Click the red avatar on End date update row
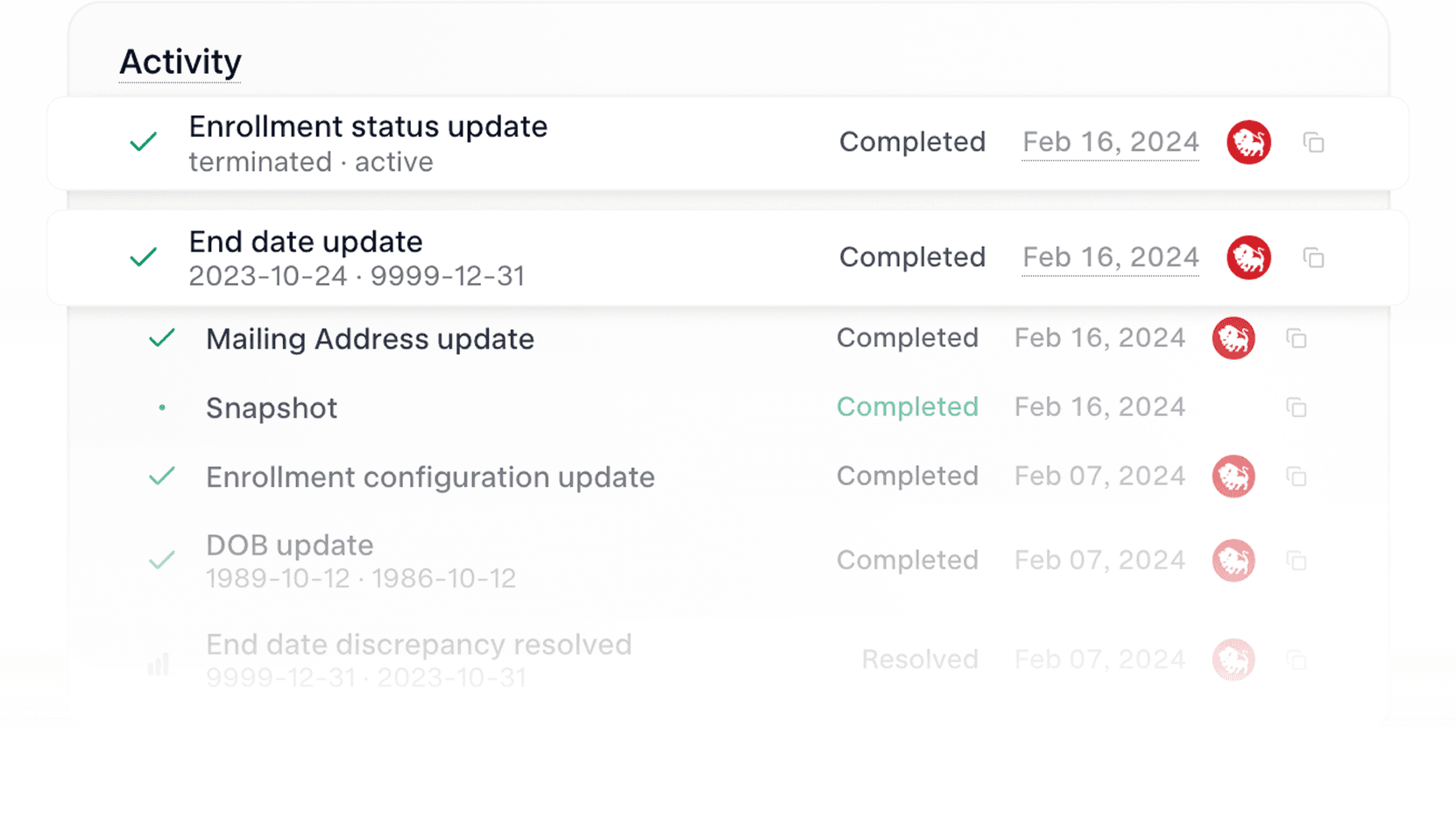The height and width of the screenshot is (820, 1456). coord(1248,258)
